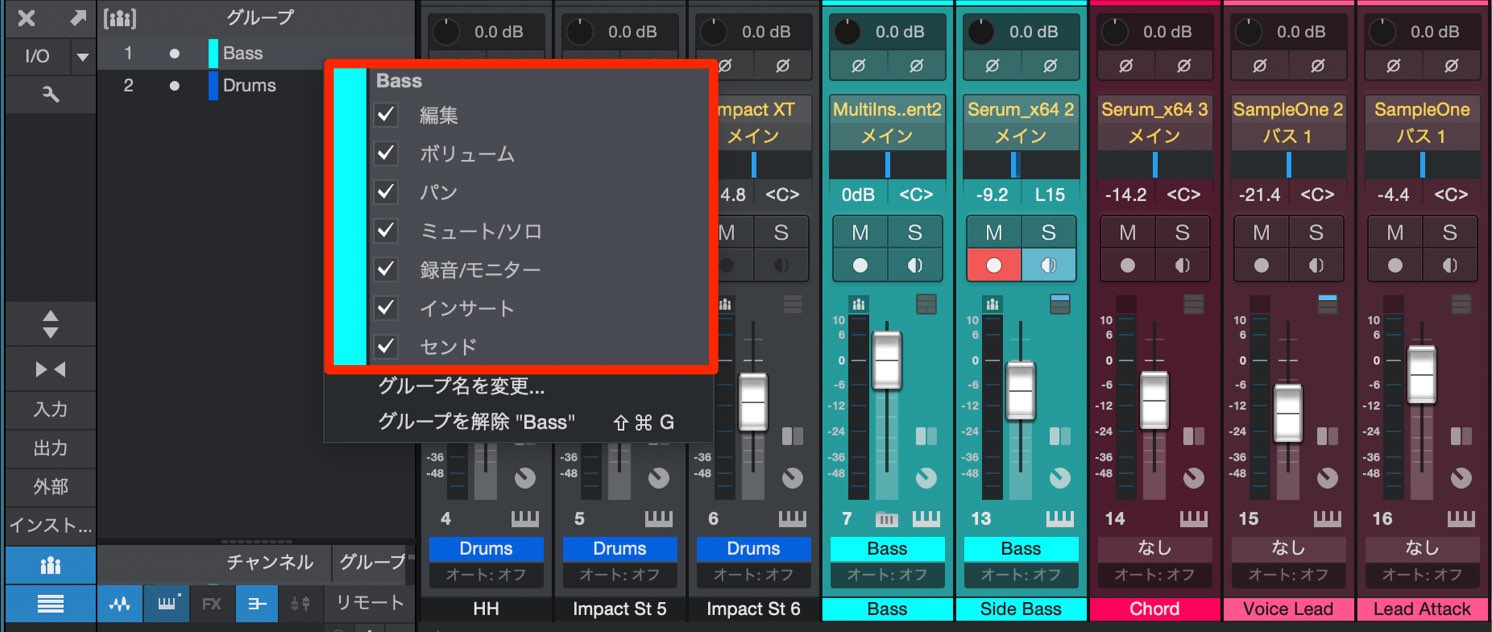Uncheck インサート in the Bass group menu

(386, 308)
